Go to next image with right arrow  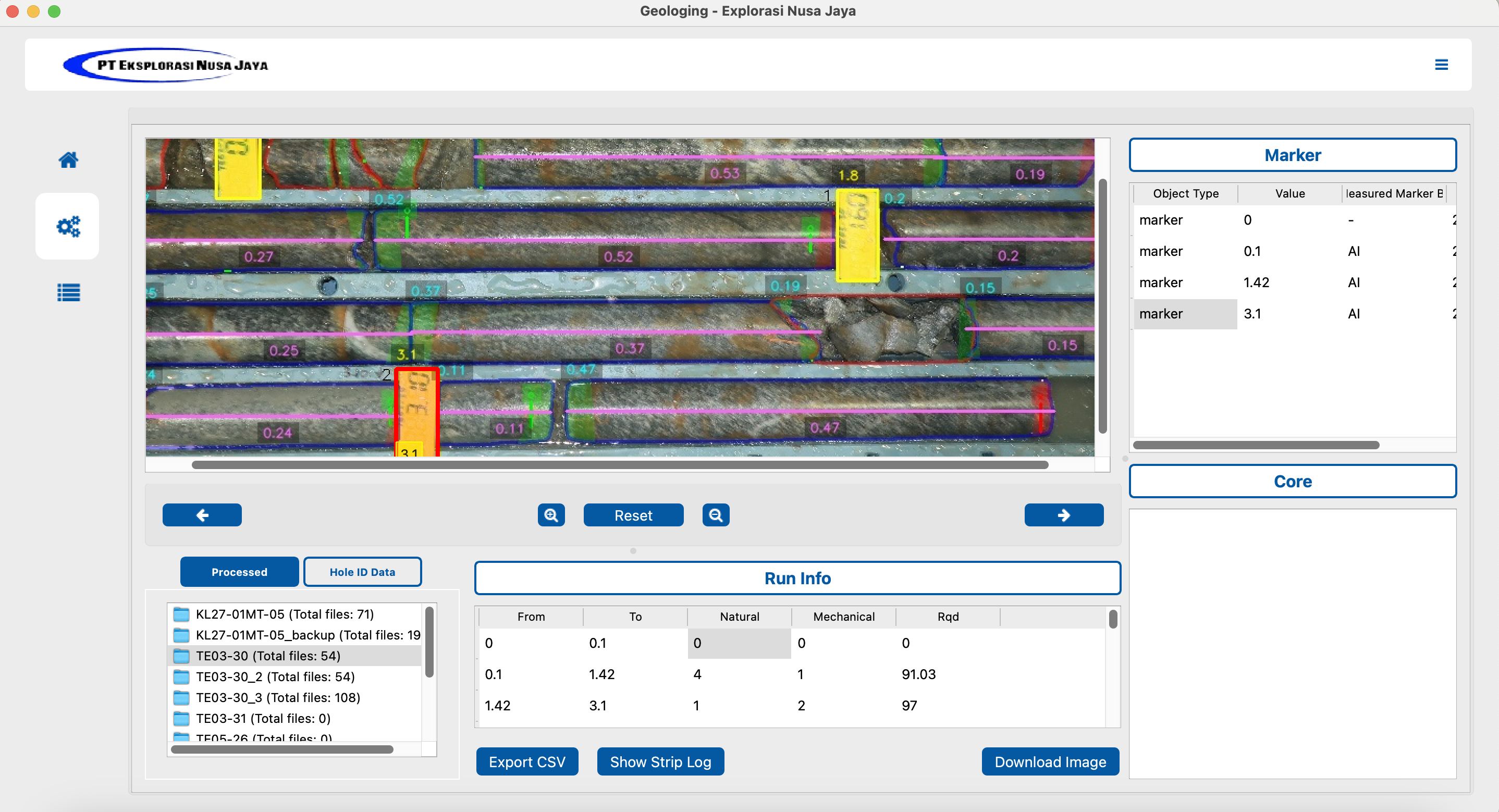pyautogui.click(x=1063, y=515)
